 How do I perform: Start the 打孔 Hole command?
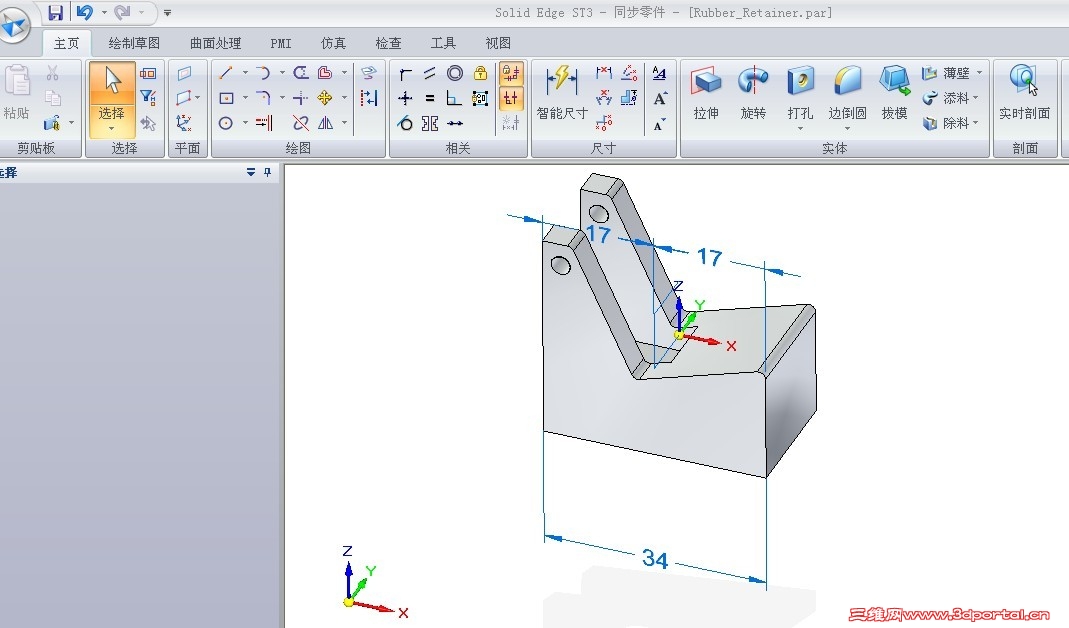click(x=800, y=93)
